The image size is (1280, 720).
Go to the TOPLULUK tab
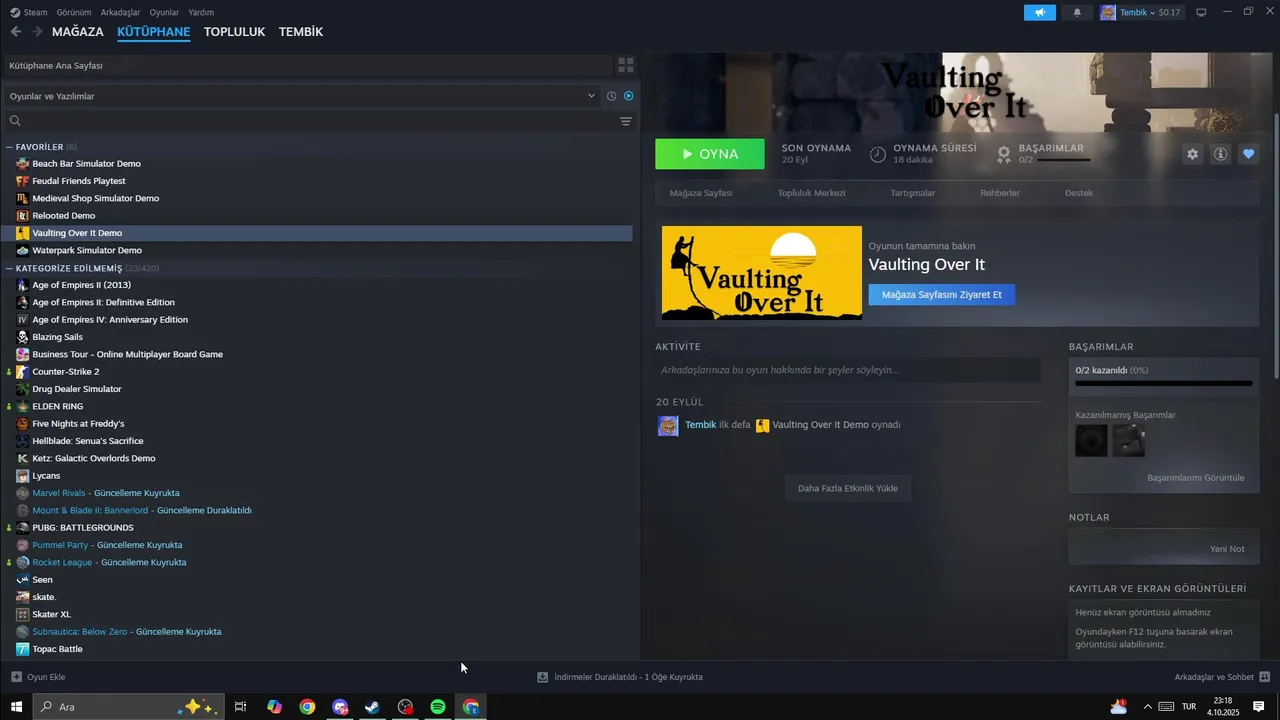point(234,32)
